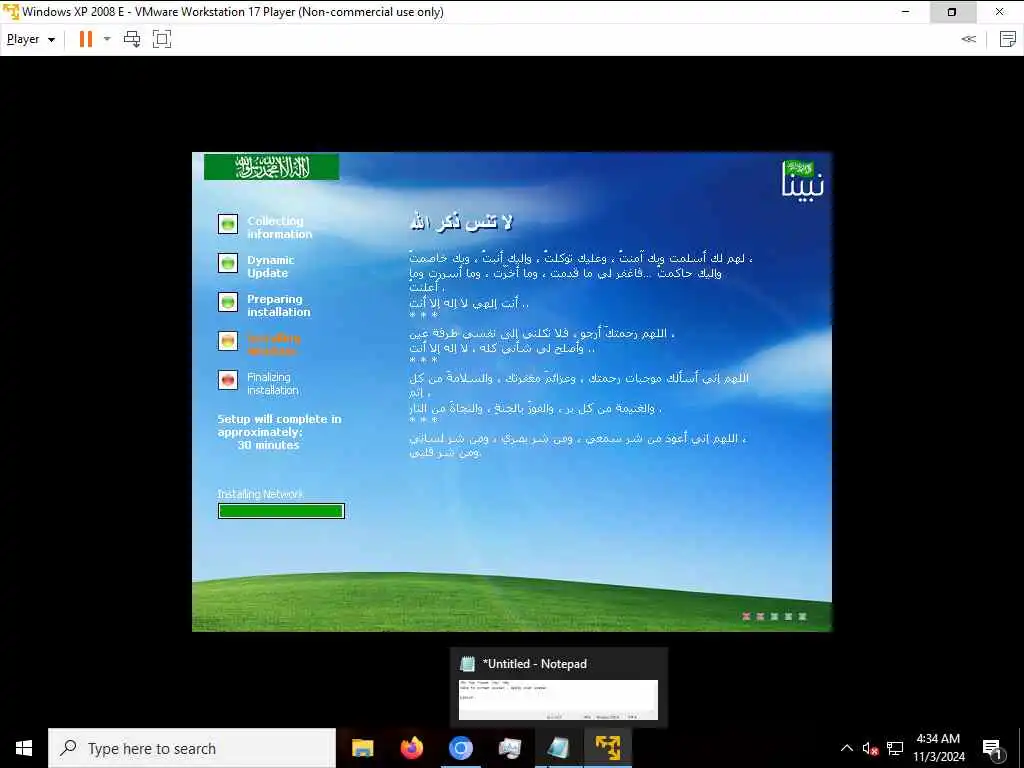The image size is (1024, 768).
Task: Open the monitor app taskbar icon
Action: click(x=509, y=748)
